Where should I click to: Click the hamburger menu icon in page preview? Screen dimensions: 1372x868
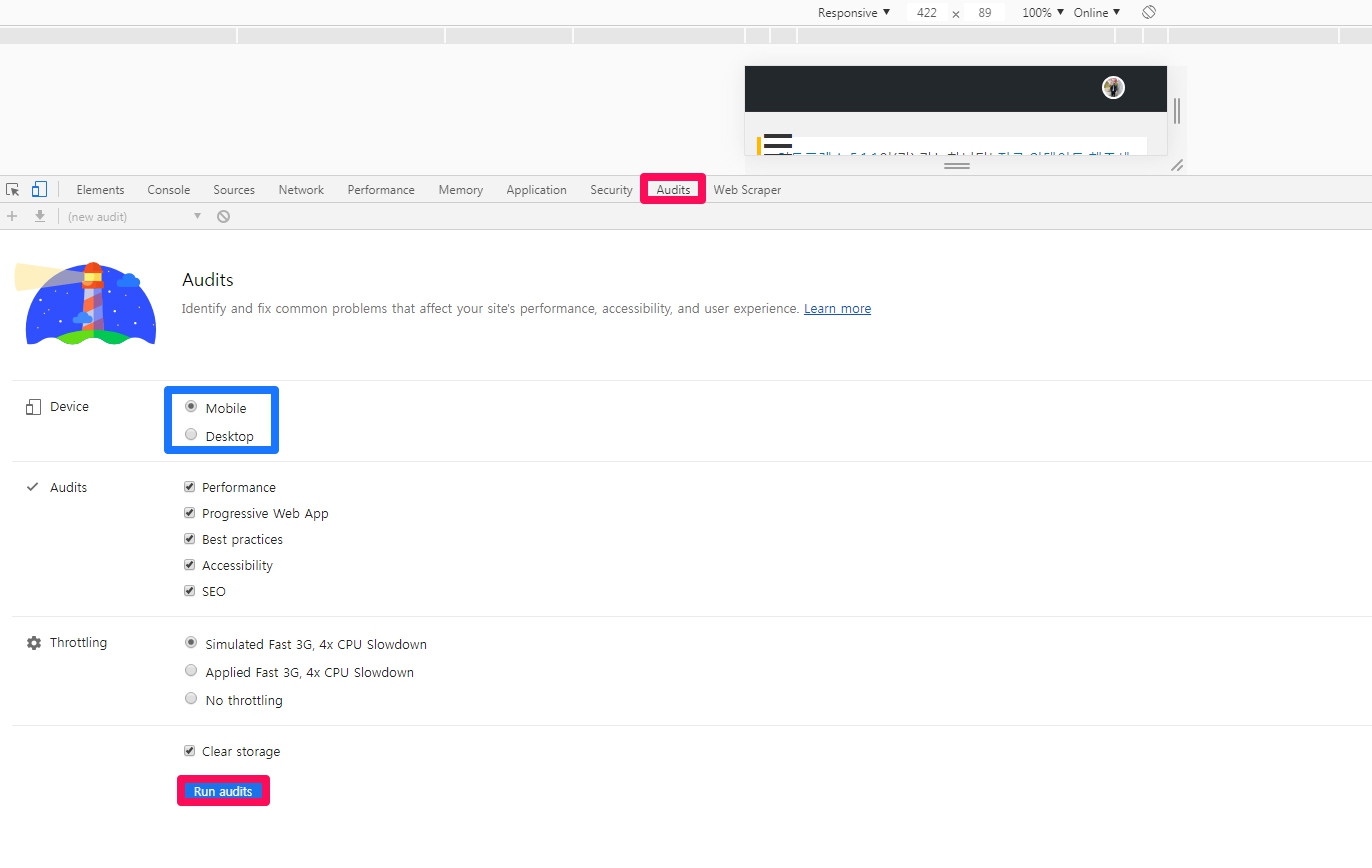pyautogui.click(x=777, y=142)
